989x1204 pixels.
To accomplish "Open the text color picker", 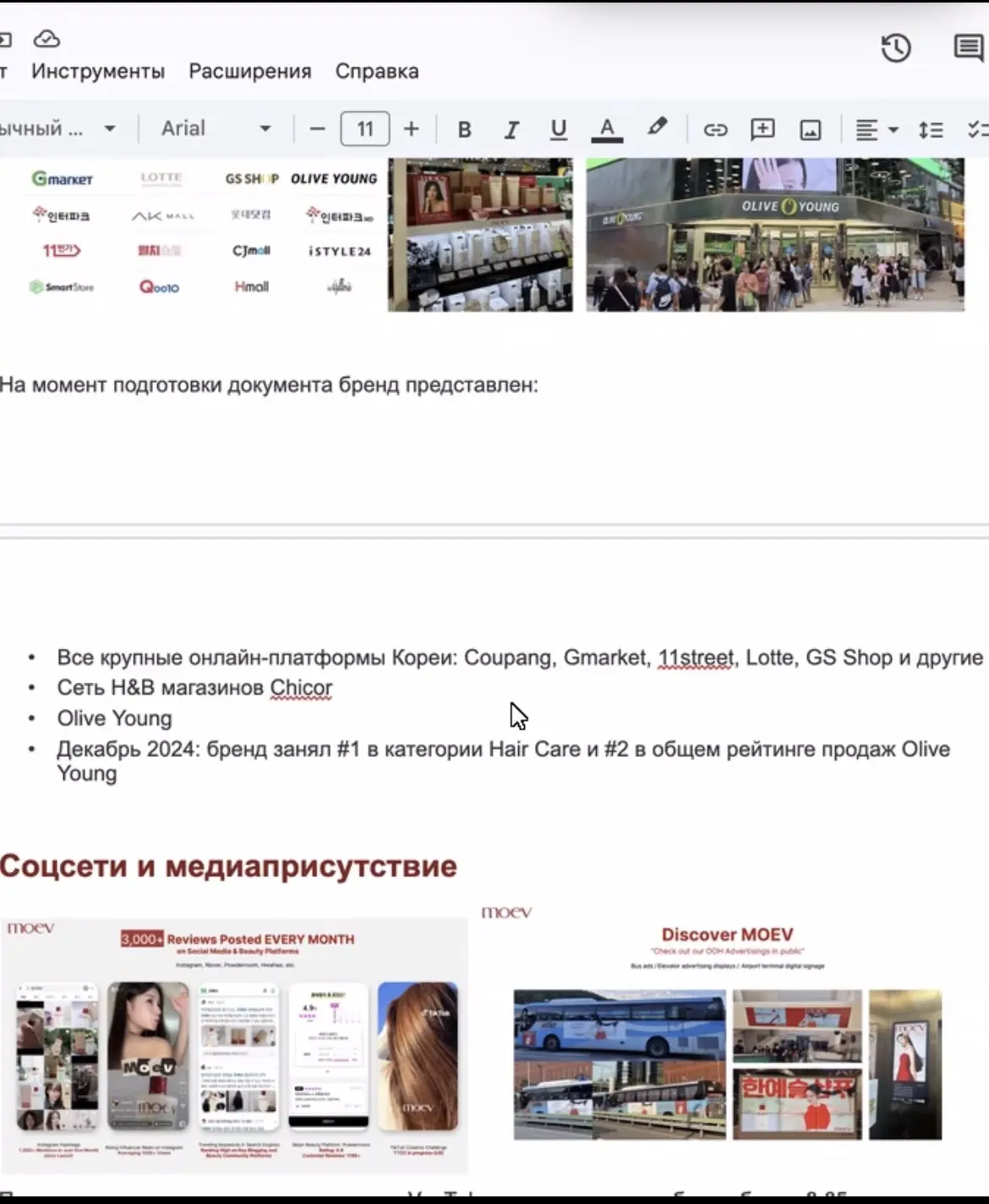I will [x=607, y=129].
